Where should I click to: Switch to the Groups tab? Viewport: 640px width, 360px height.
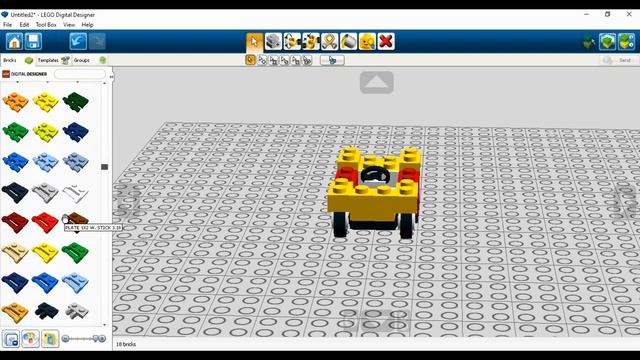coord(89,60)
